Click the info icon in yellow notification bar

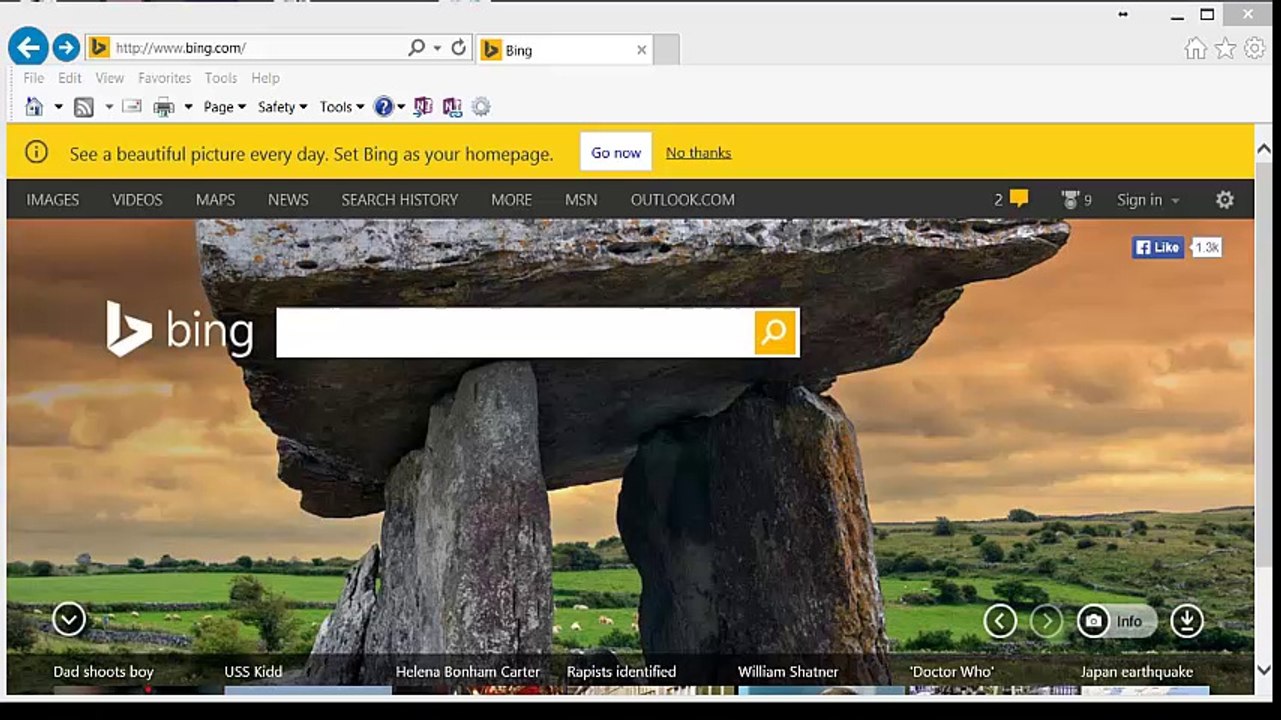(36, 152)
